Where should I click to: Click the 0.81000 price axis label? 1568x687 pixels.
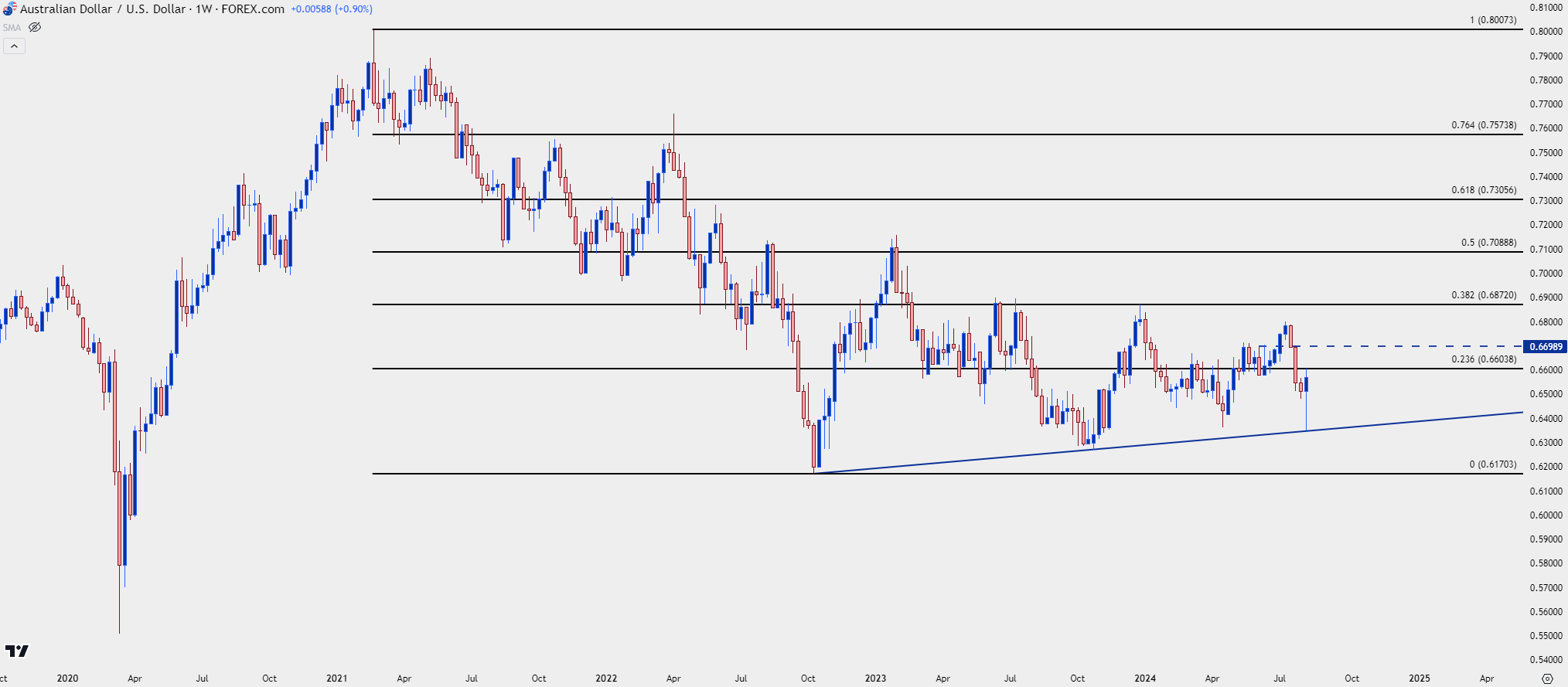coord(1546,8)
